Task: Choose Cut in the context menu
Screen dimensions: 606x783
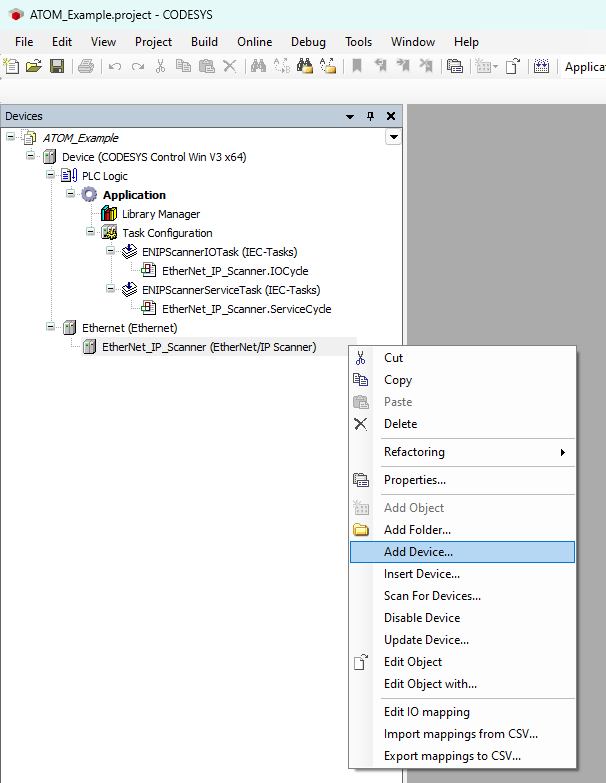Action: pyautogui.click(x=462, y=358)
